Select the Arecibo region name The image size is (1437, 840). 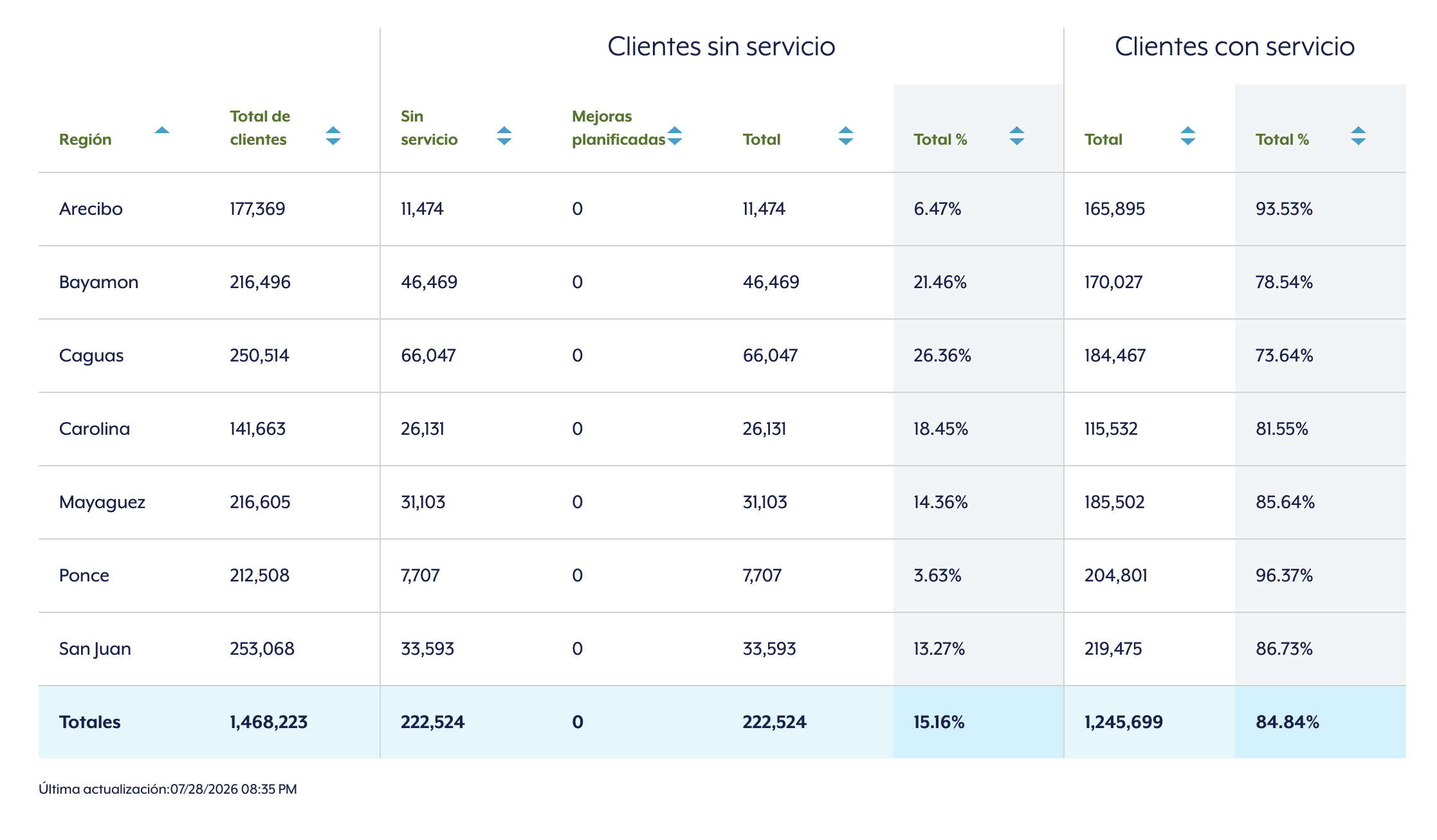[91, 209]
